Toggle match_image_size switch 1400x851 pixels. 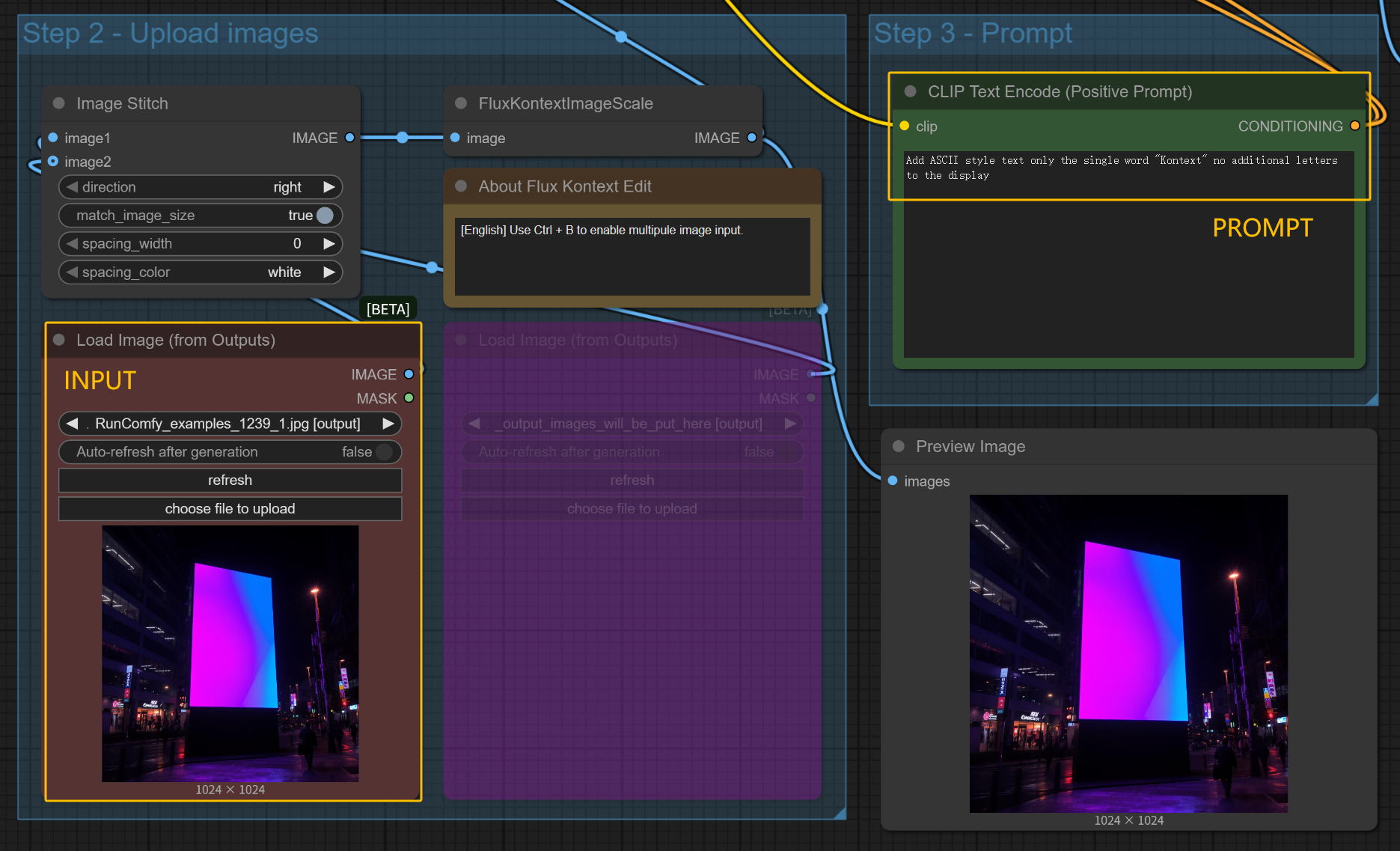click(x=325, y=216)
